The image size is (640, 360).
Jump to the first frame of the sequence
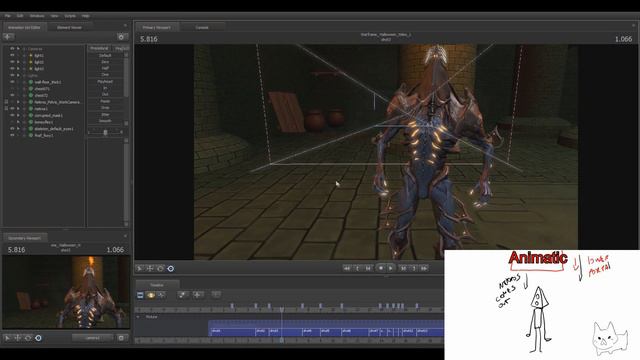(x=347, y=268)
